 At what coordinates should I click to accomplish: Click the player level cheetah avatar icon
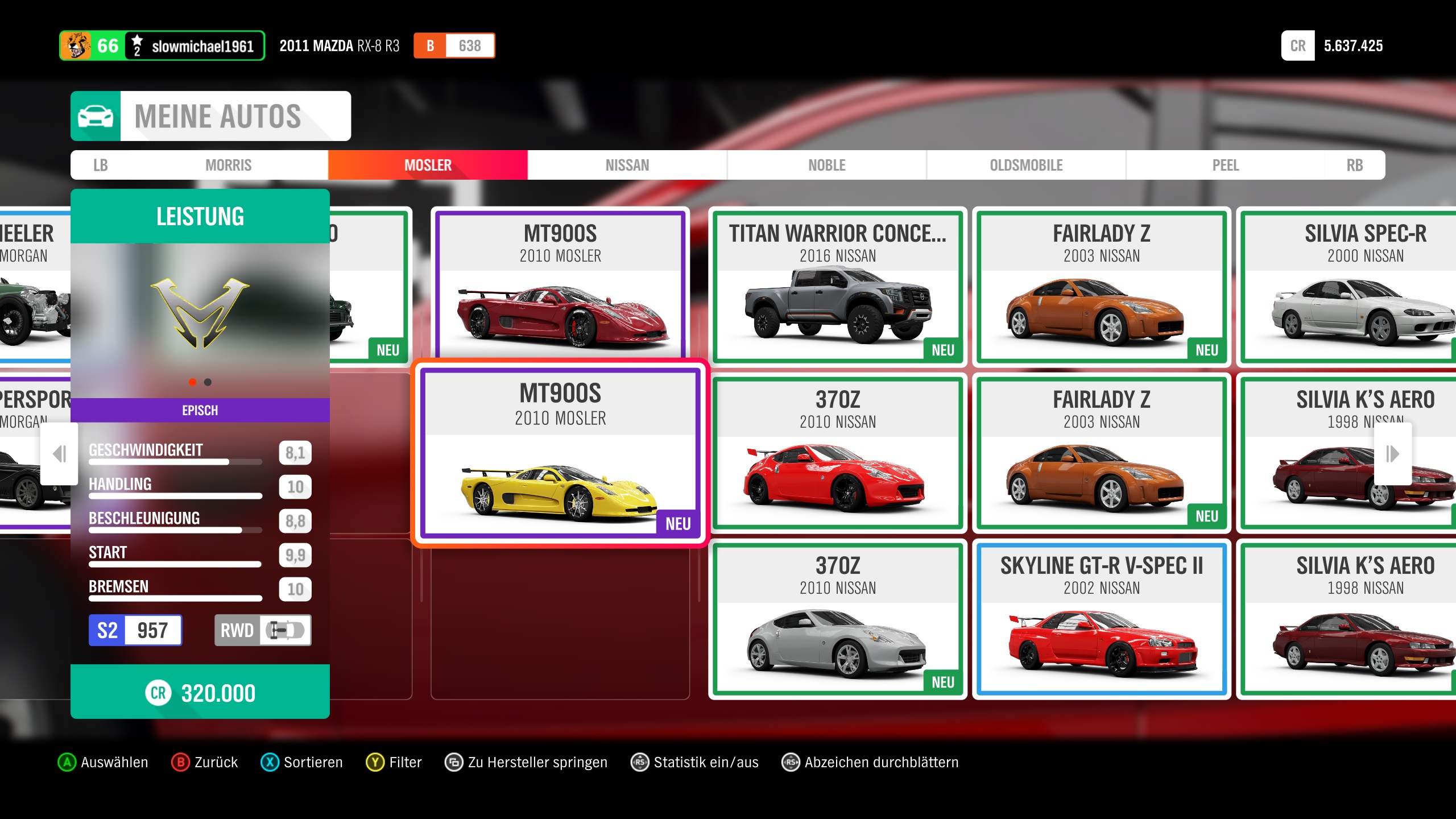(x=76, y=45)
